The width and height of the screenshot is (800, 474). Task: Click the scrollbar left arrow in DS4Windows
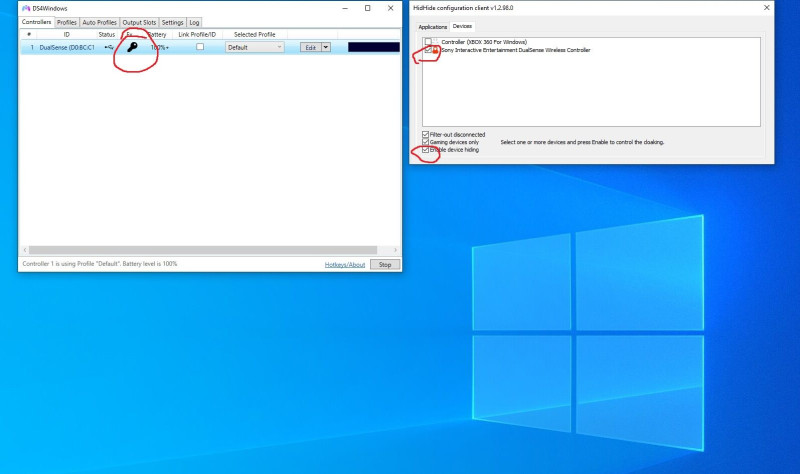[25, 250]
